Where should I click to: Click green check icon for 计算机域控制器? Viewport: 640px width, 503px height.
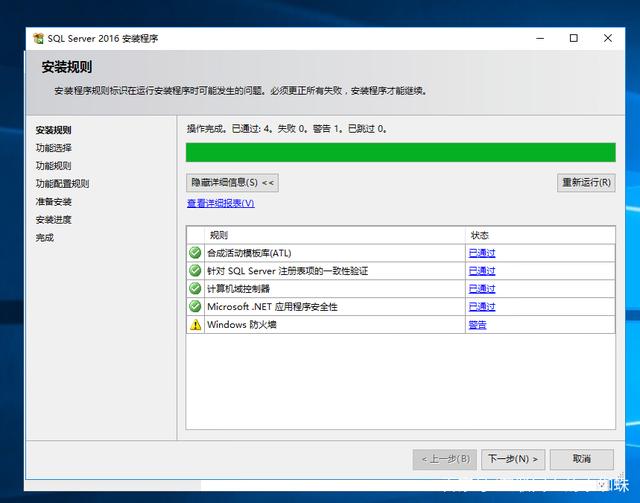coord(195,289)
